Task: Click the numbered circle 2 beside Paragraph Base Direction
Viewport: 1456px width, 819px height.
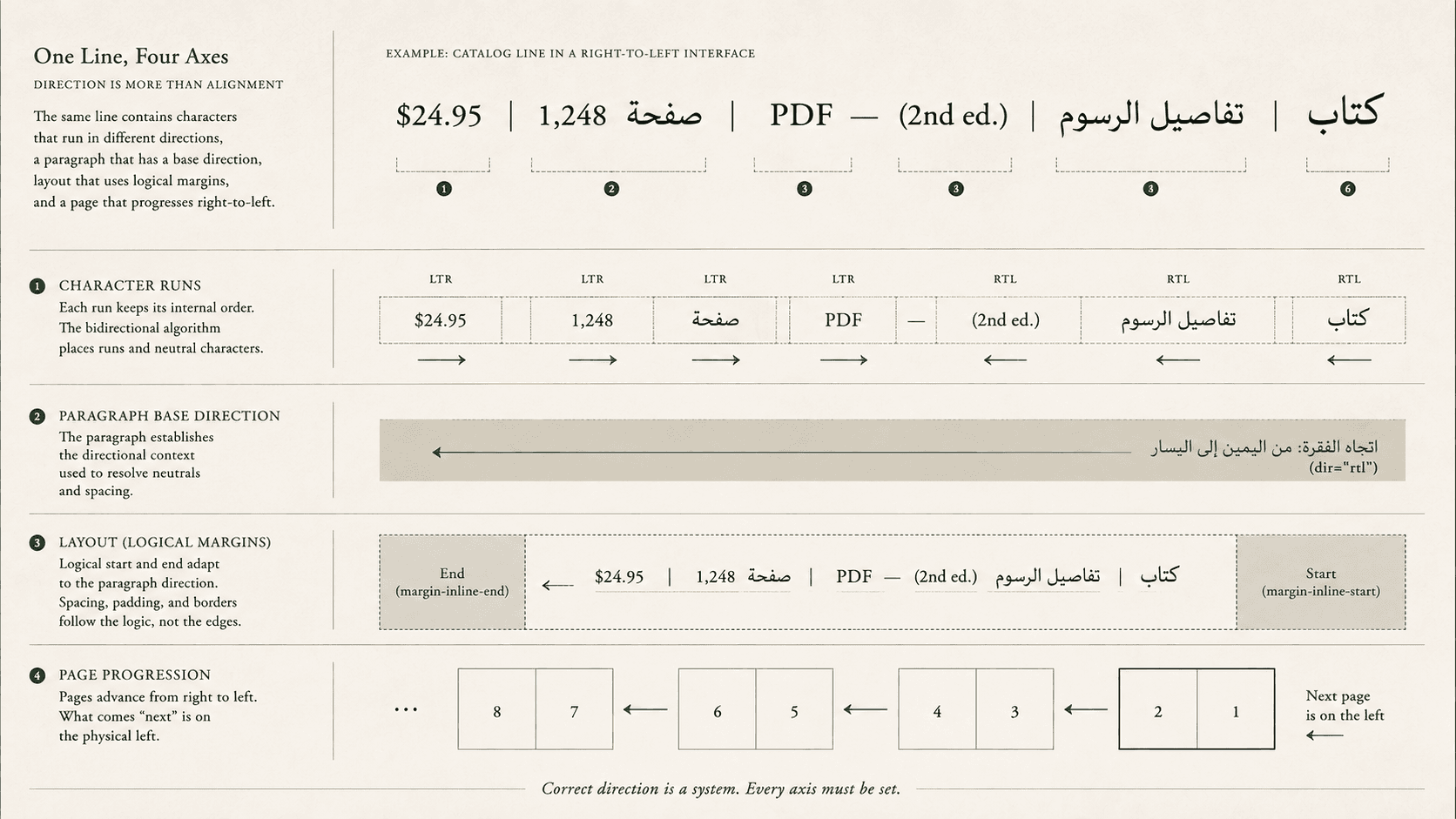Action: point(37,417)
